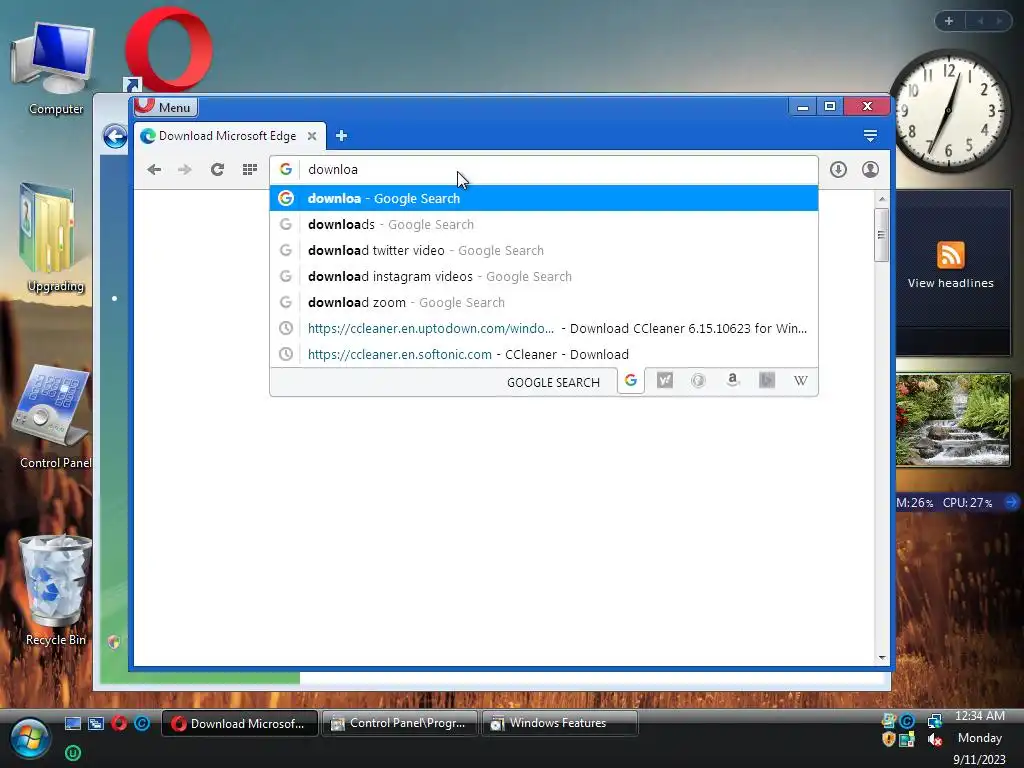
Task: Open the Opera Menu button
Action: 166,106
